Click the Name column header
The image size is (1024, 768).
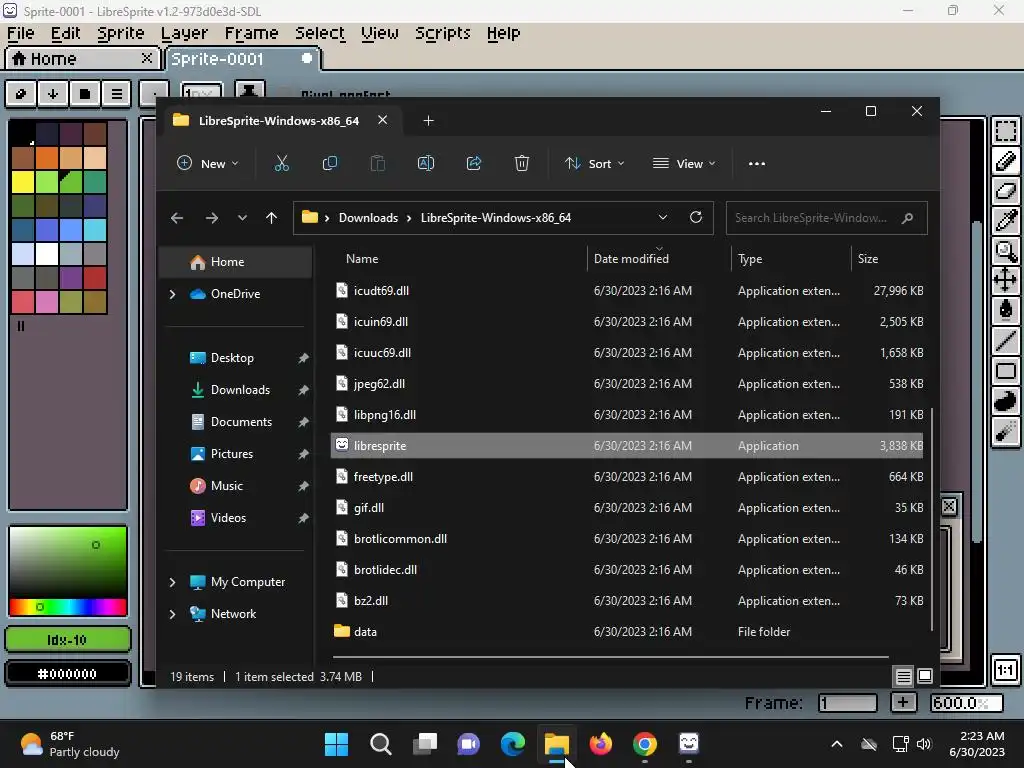(362, 259)
